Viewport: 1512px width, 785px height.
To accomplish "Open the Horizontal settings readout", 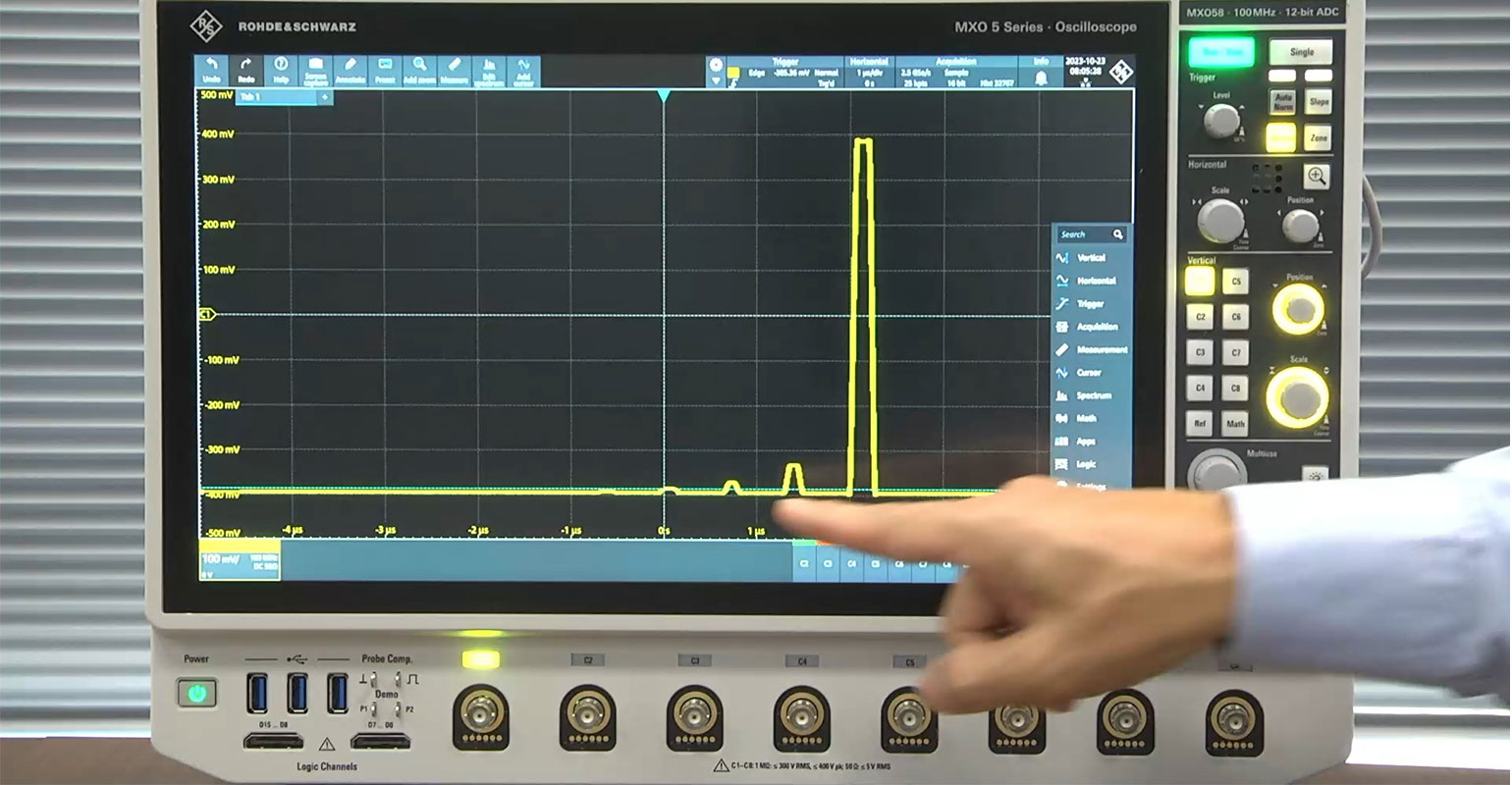I will [868, 72].
